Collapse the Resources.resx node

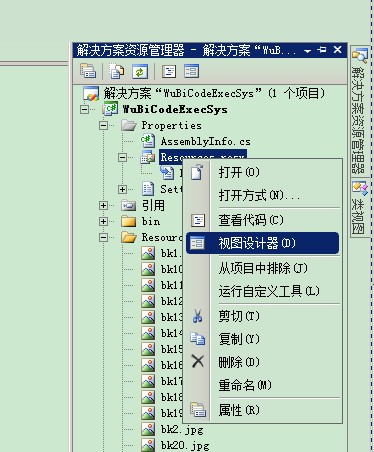pos(123,157)
